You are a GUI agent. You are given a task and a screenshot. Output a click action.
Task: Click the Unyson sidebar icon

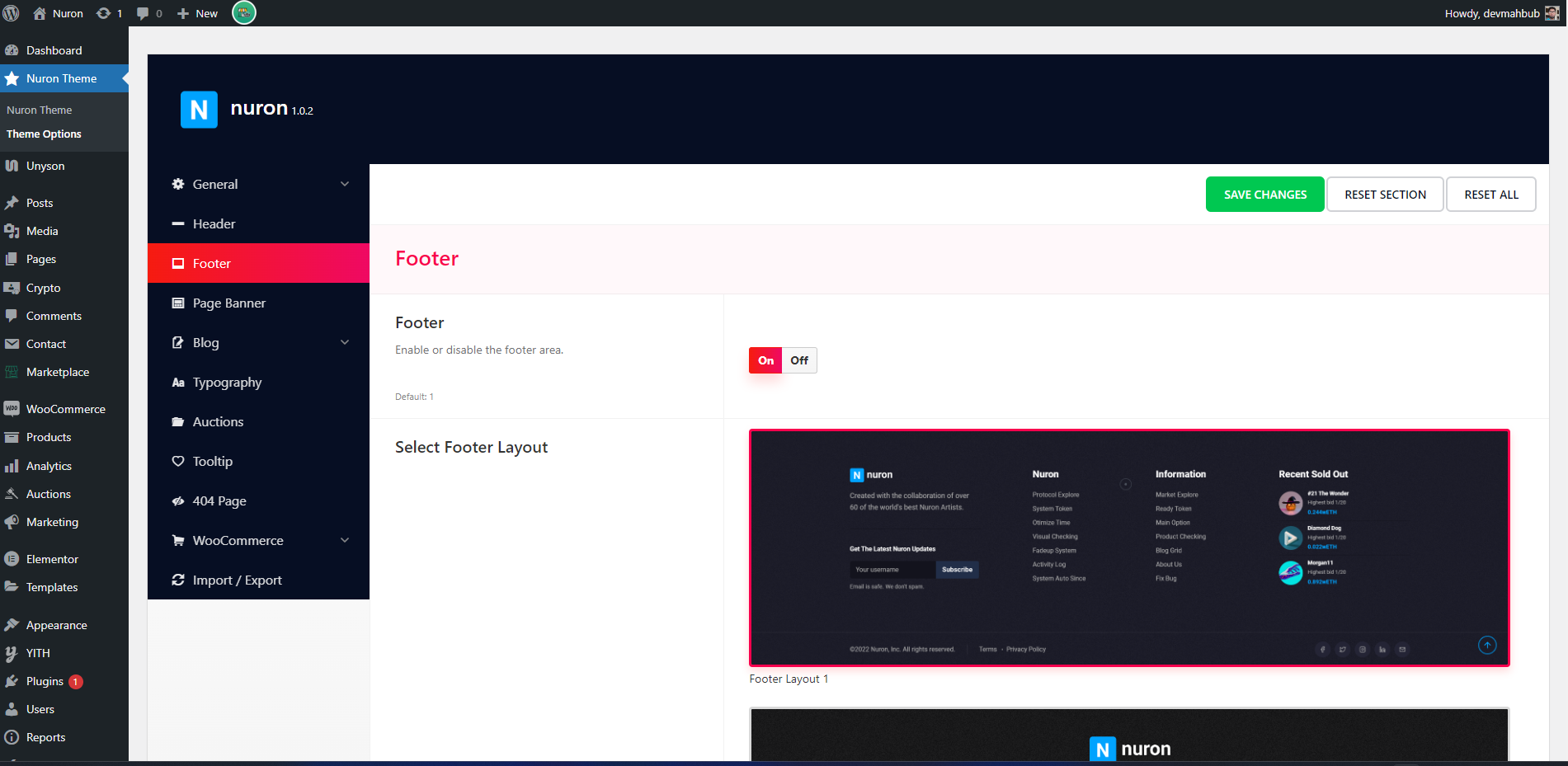pos(12,166)
